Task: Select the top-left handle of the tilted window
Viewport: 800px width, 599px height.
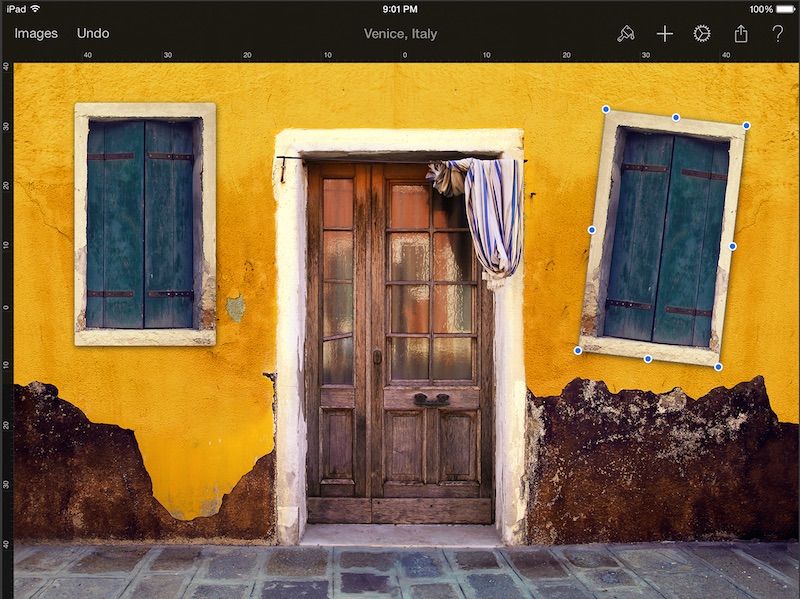Action: (605, 109)
